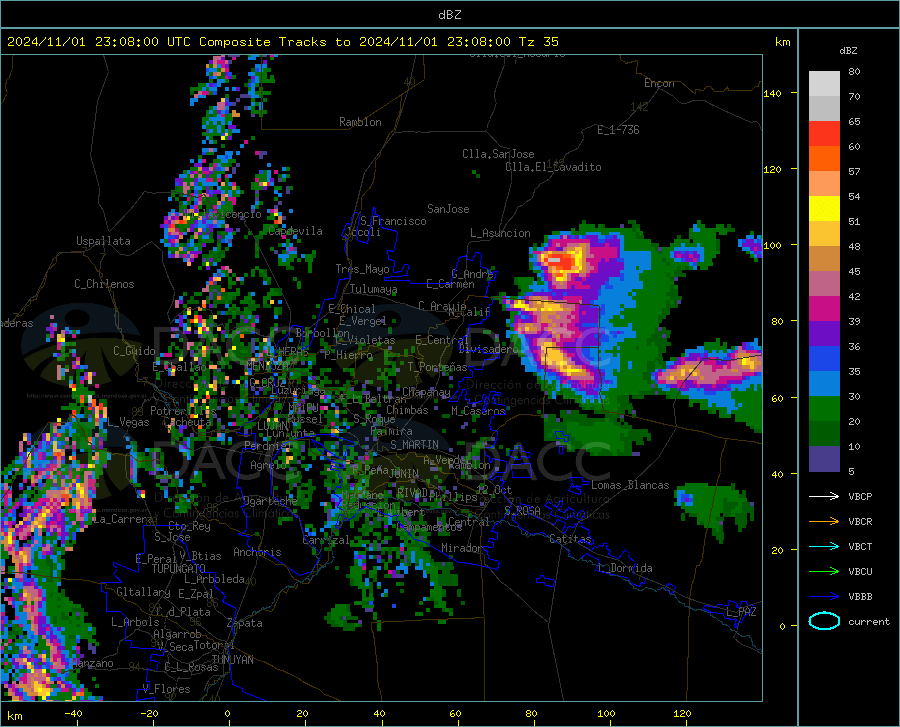Click the 'E_1-736' map label
The image size is (900, 727).
(x=618, y=130)
